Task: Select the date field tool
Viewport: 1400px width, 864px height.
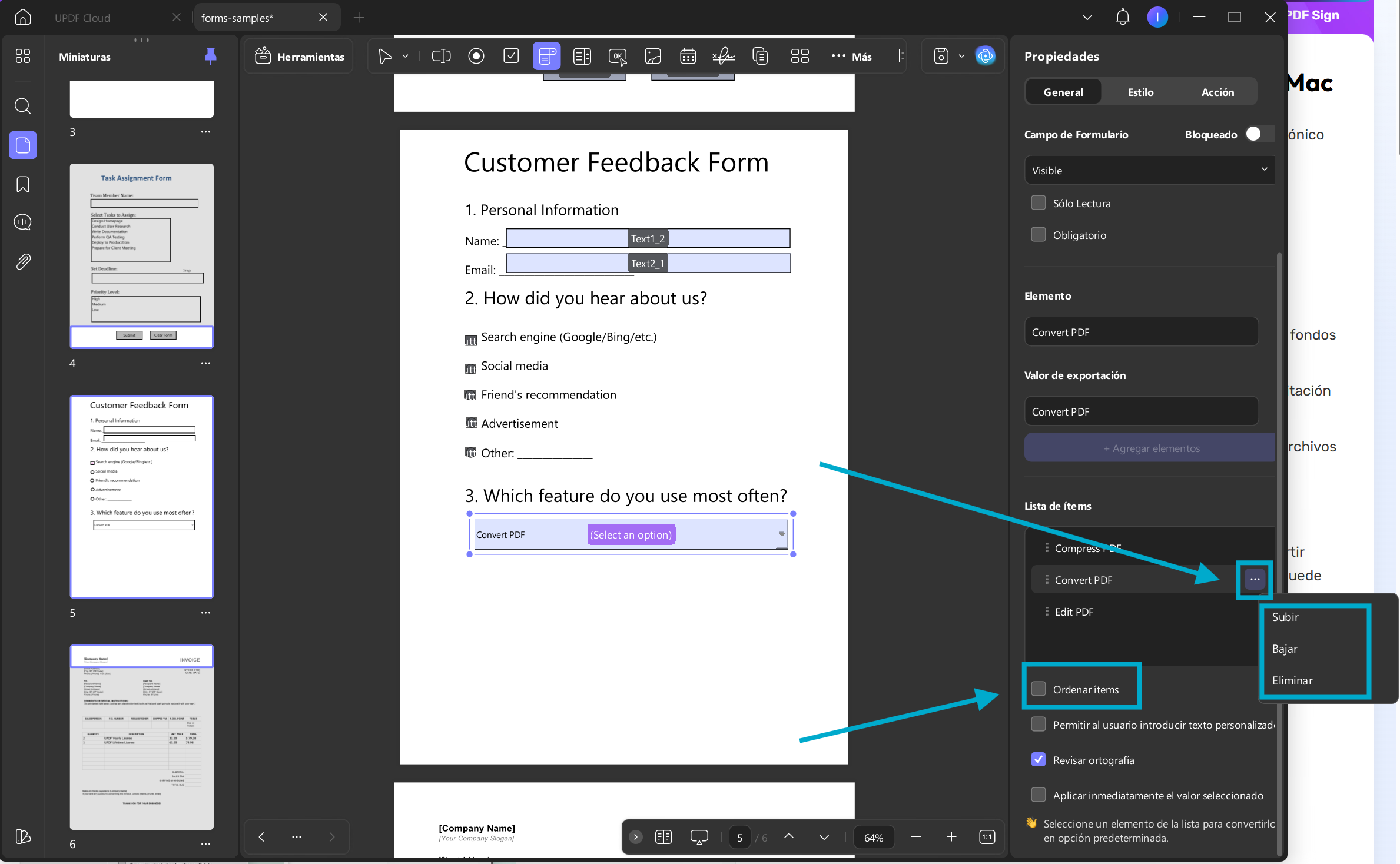Action: coord(688,57)
